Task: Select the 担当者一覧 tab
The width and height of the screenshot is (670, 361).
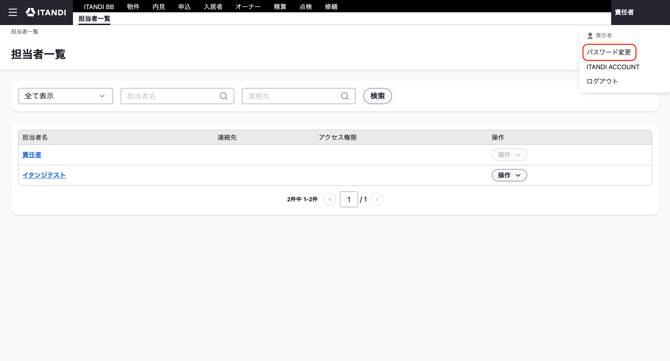Action: click(94, 19)
